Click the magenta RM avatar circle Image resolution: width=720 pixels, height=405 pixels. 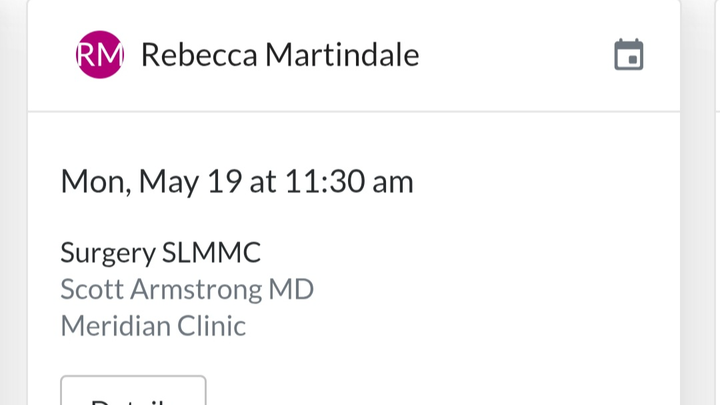tap(100, 55)
